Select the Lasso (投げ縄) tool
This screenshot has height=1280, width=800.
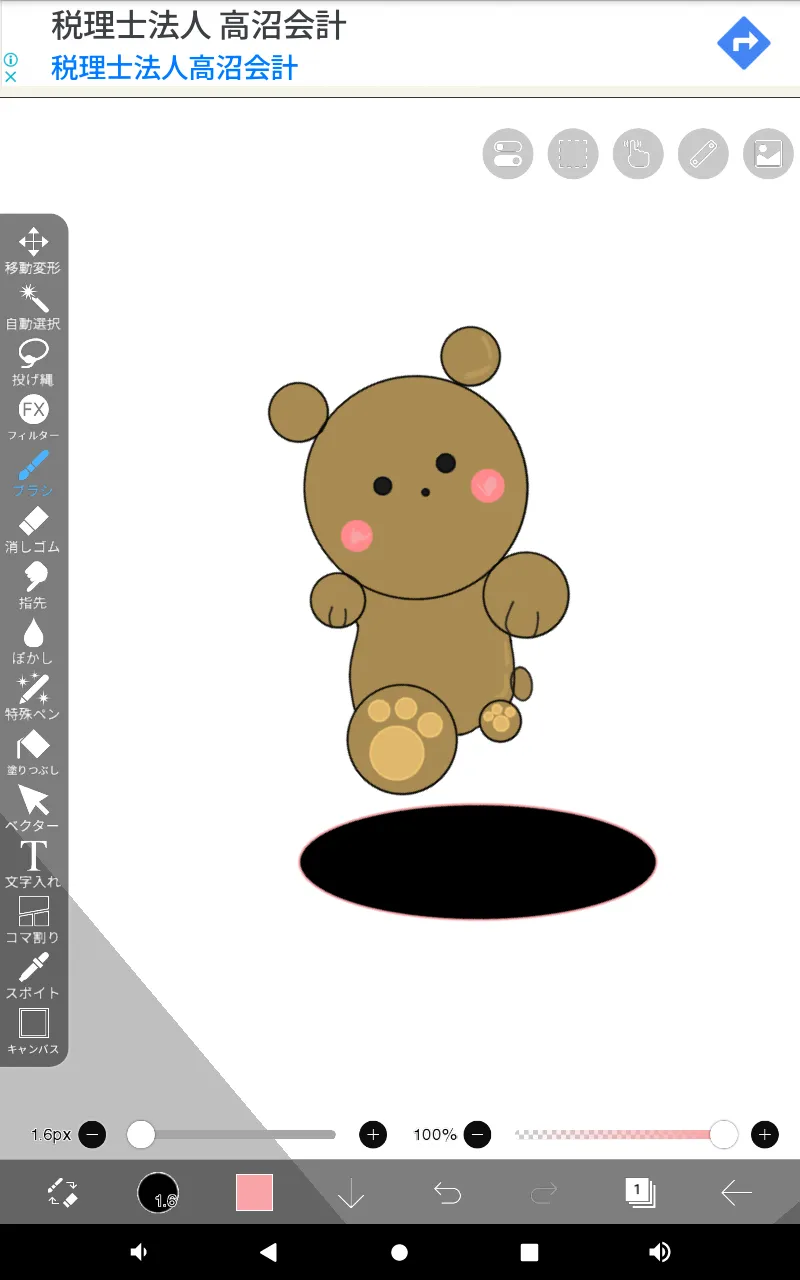click(x=33, y=363)
